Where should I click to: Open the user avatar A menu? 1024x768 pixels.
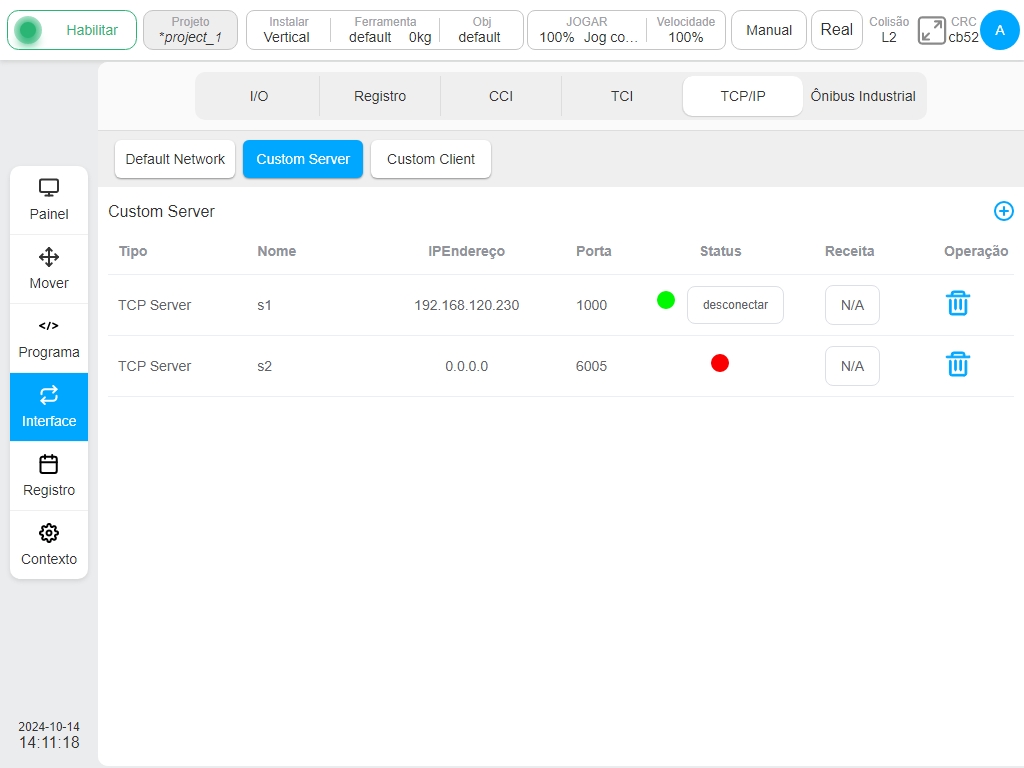click(x=1000, y=30)
